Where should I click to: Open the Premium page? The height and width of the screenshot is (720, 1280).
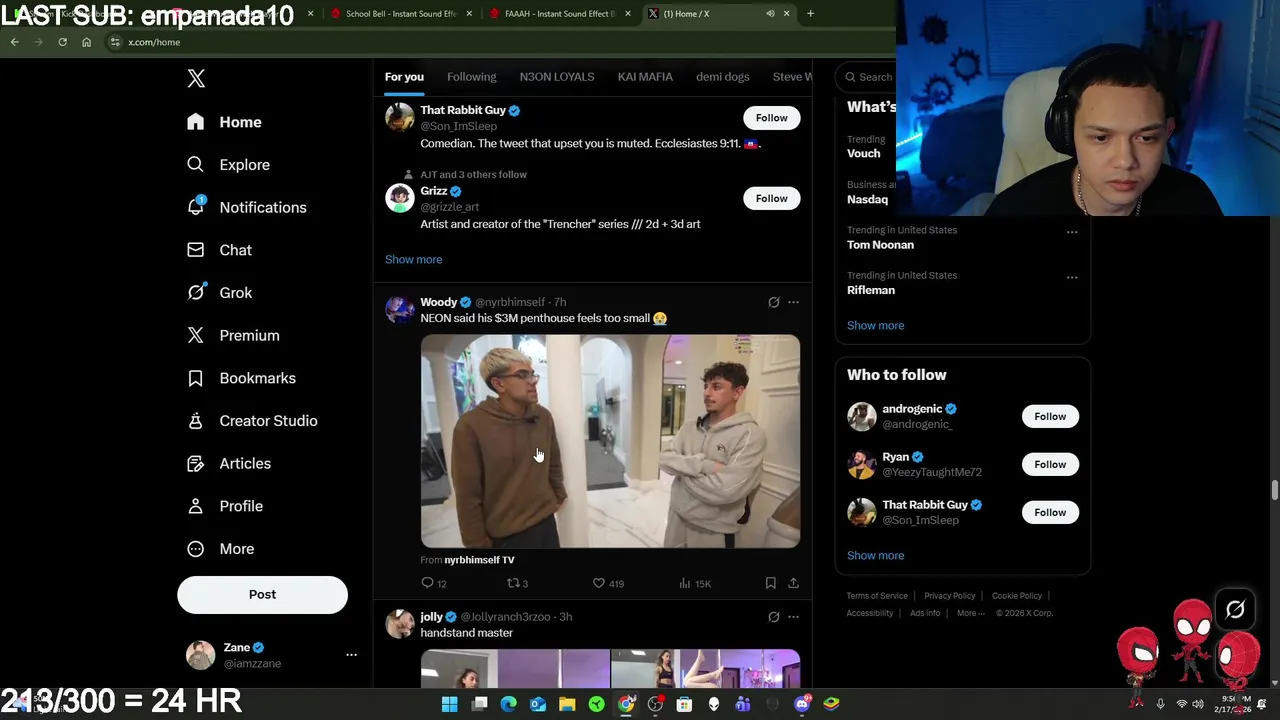click(234, 335)
